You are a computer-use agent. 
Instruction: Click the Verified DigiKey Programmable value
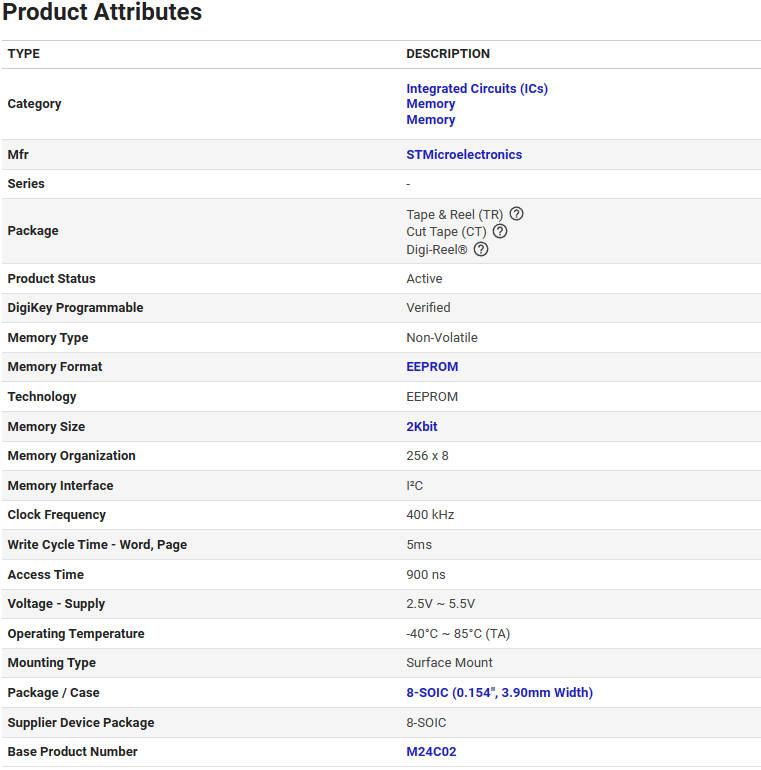tap(428, 308)
